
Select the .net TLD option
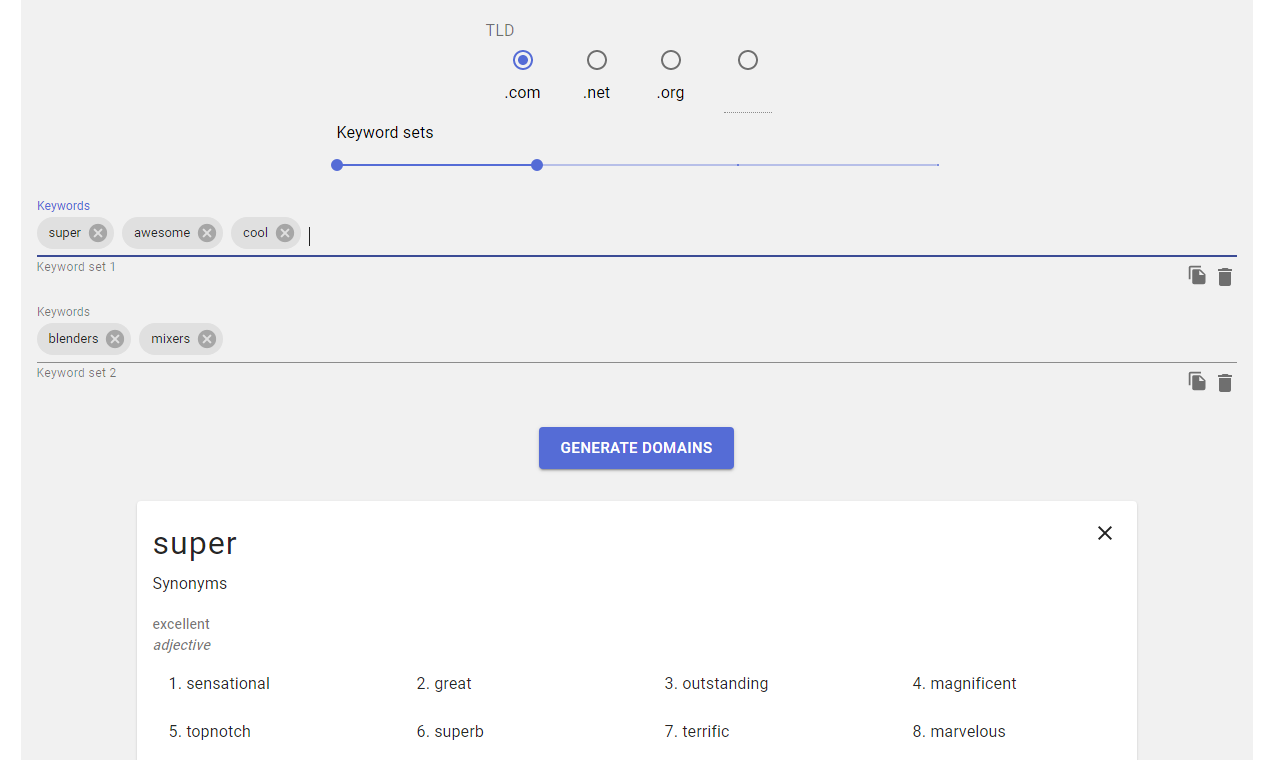596,60
